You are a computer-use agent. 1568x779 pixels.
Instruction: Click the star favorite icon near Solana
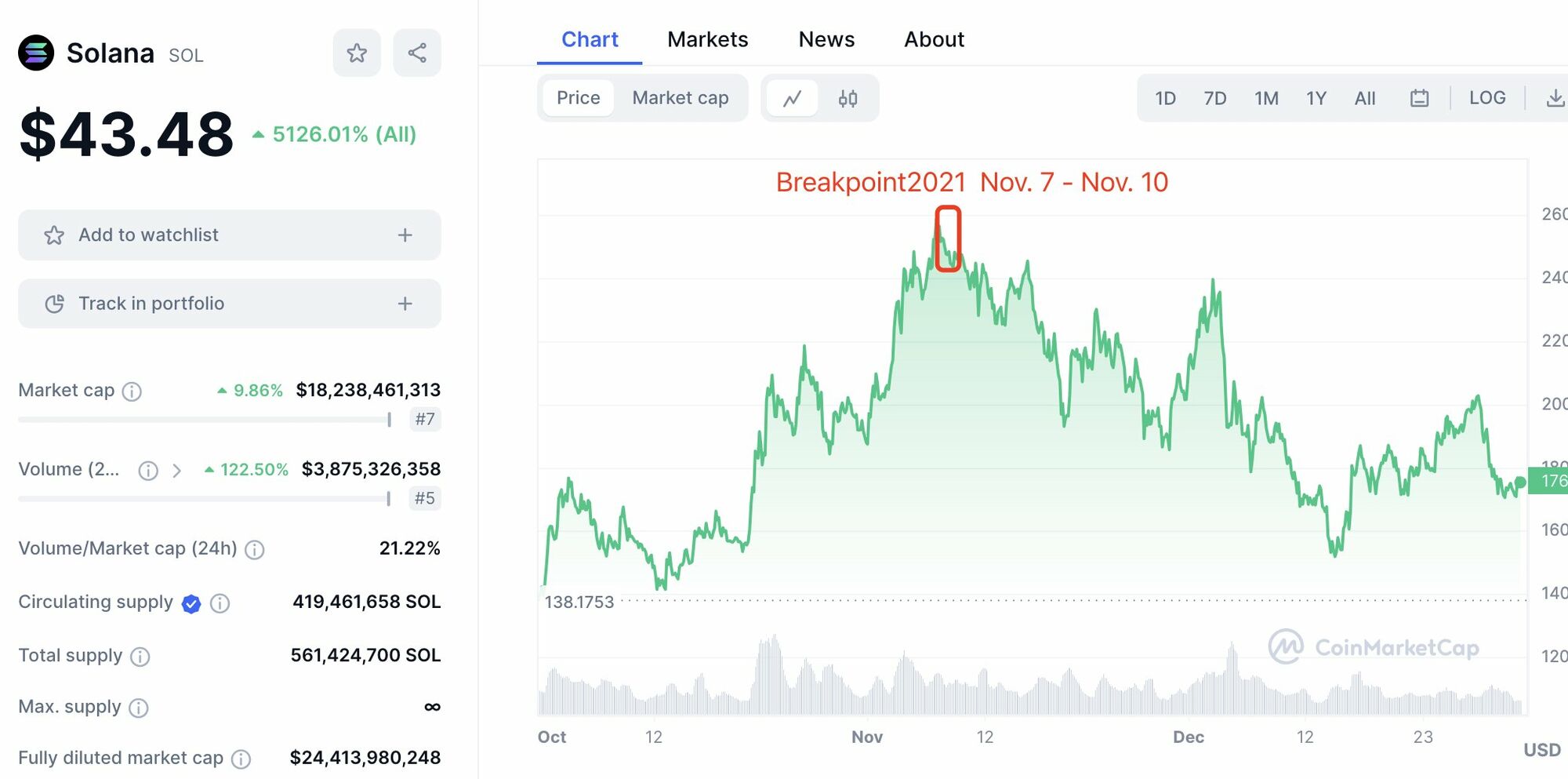(x=357, y=53)
